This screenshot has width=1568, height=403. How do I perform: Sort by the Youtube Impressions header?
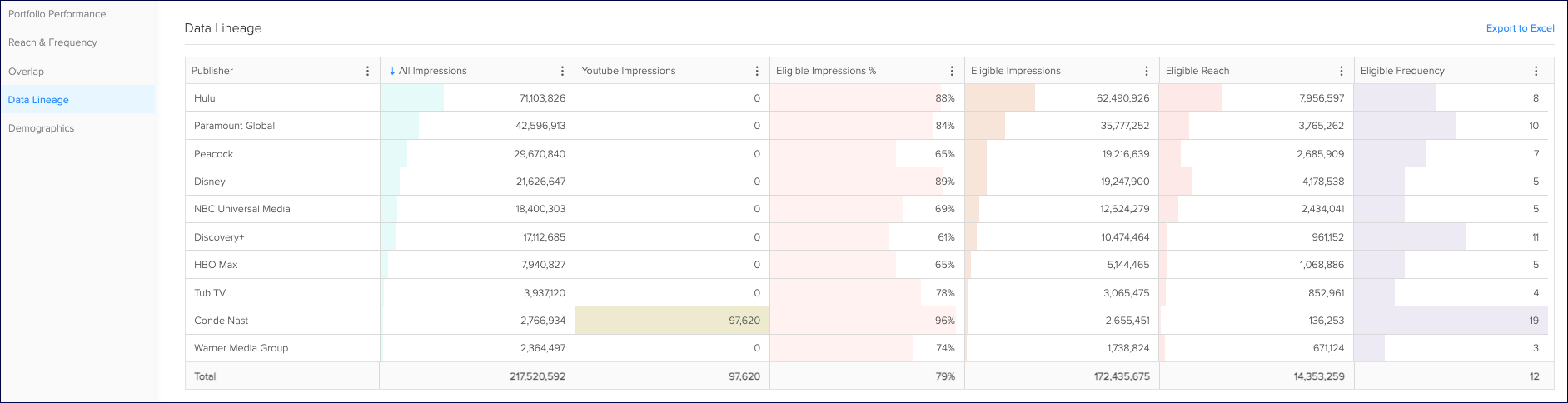point(629,71)
